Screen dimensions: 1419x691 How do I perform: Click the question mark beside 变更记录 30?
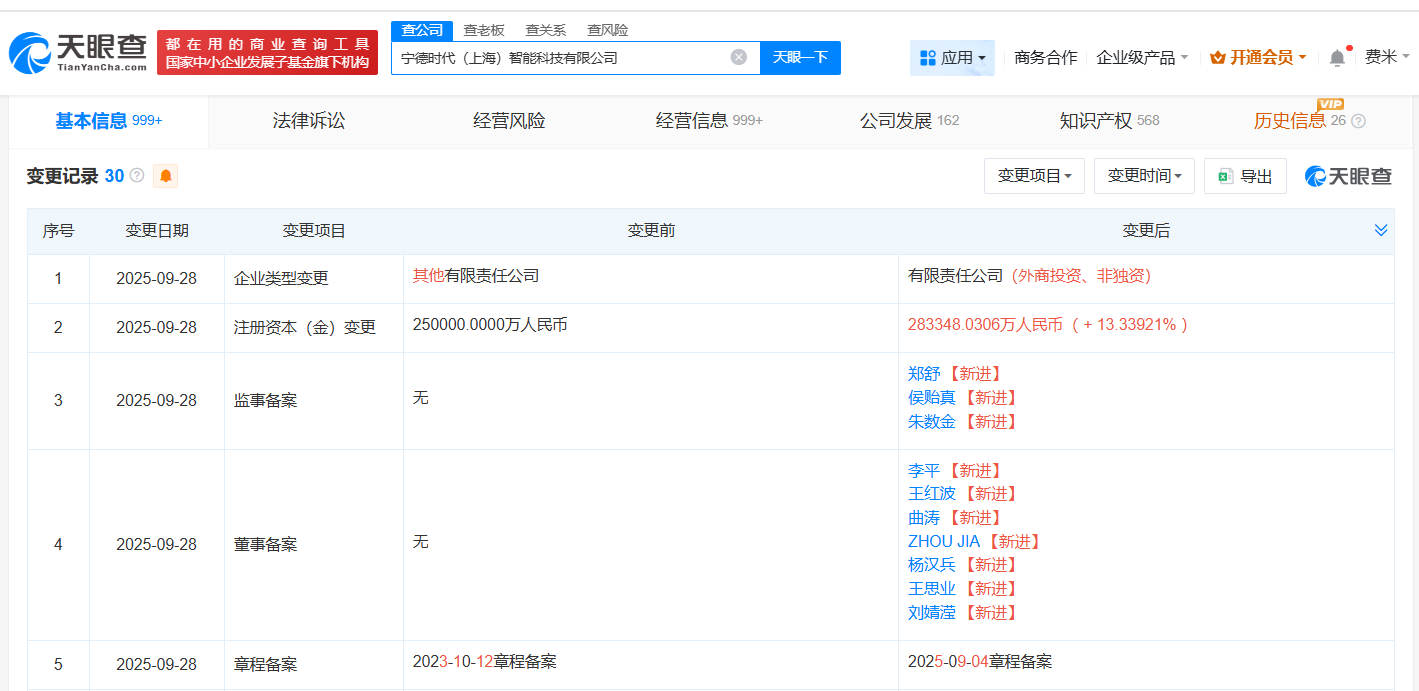pyautogui.click(x=135, y=175)
